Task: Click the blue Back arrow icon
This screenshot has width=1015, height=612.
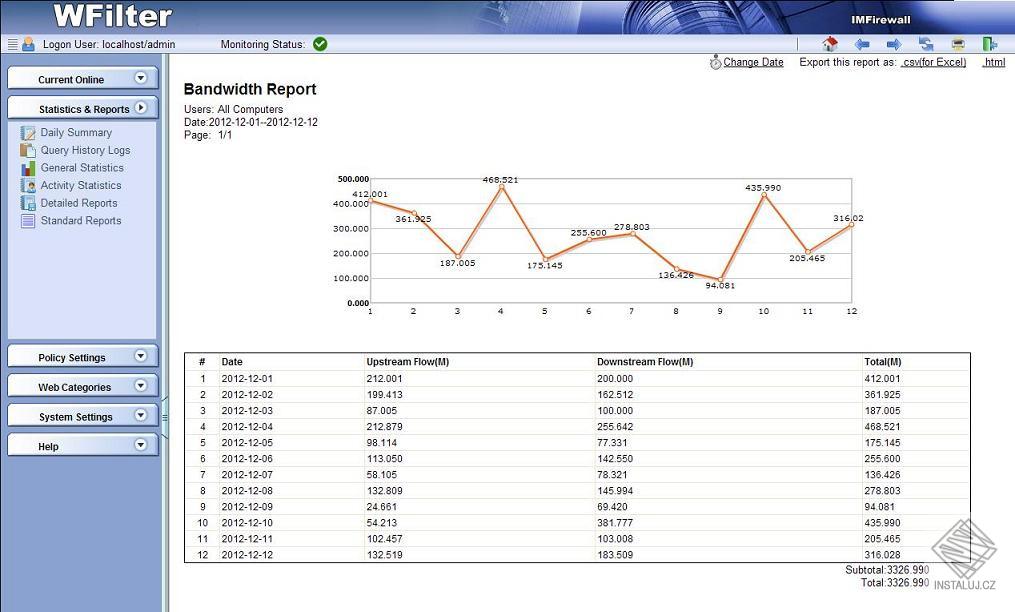Action: point(862,44)
